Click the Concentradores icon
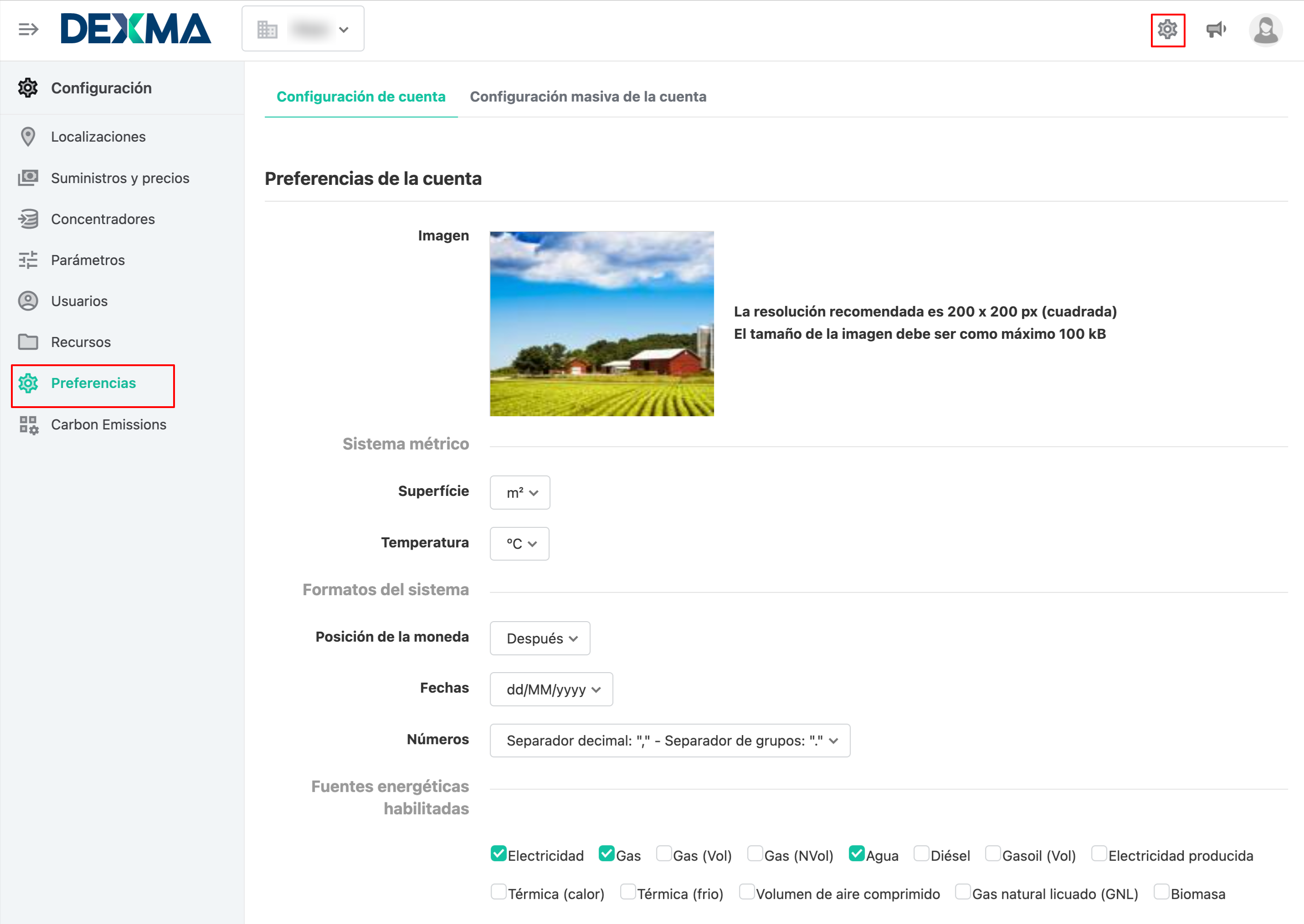Image resolution: width=1304 pixels, height=924 pixels. coord(28,219)
